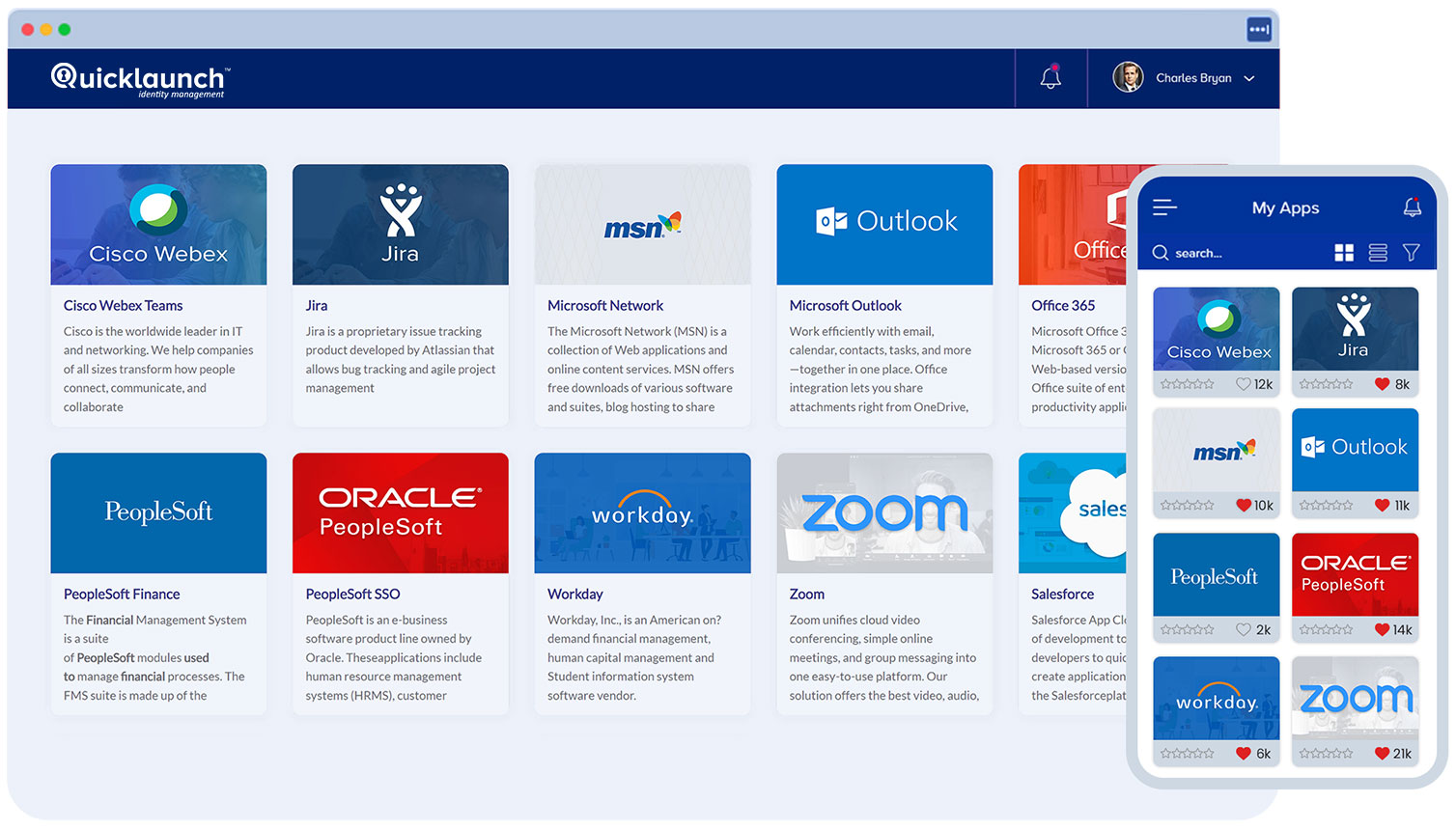Viewport: 1456px width, 830px height.
Task: Open the hamburger menu in My Apps panel
Action: point(1165,207)
